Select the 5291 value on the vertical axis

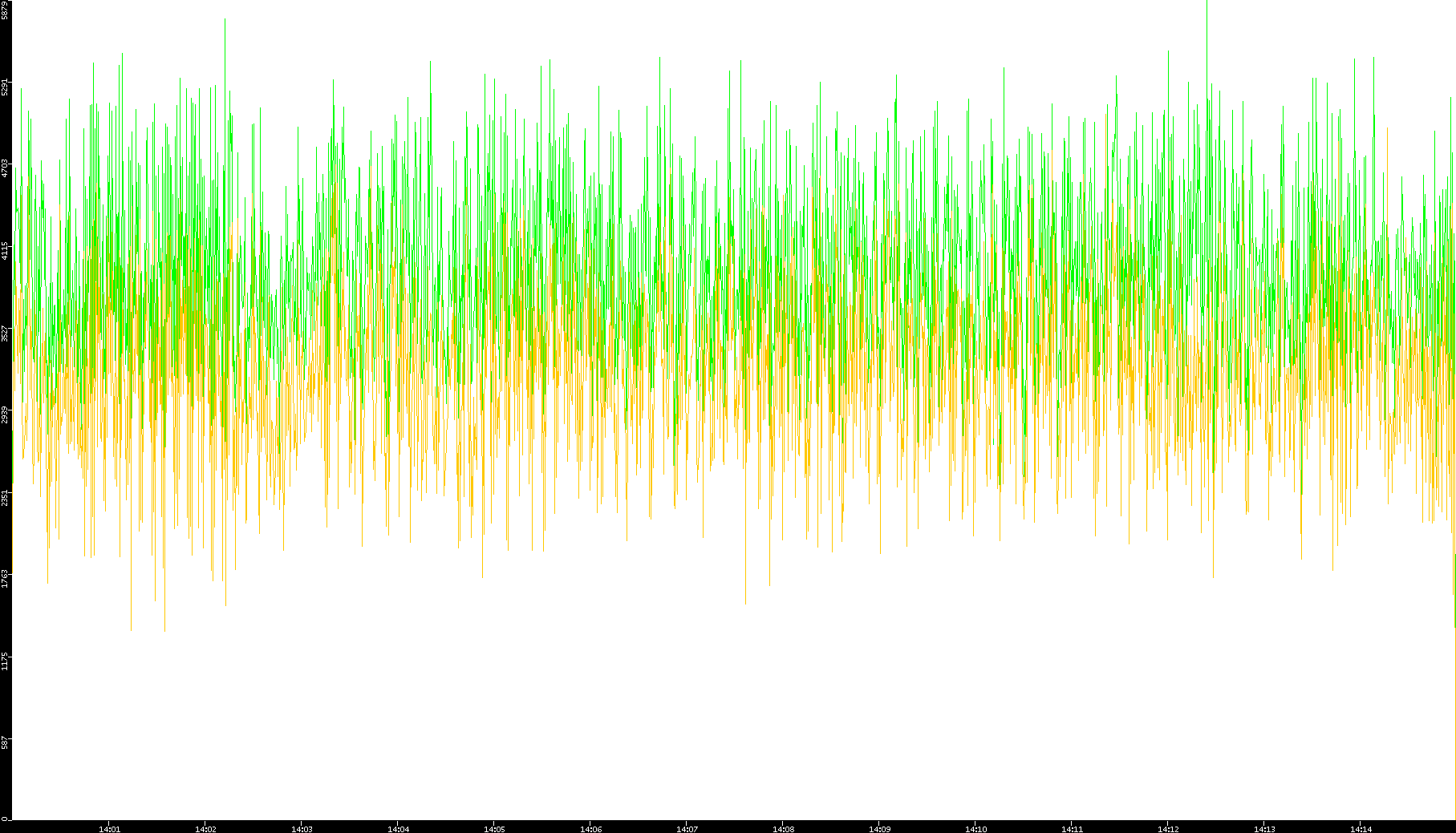(x=5, y=87)
